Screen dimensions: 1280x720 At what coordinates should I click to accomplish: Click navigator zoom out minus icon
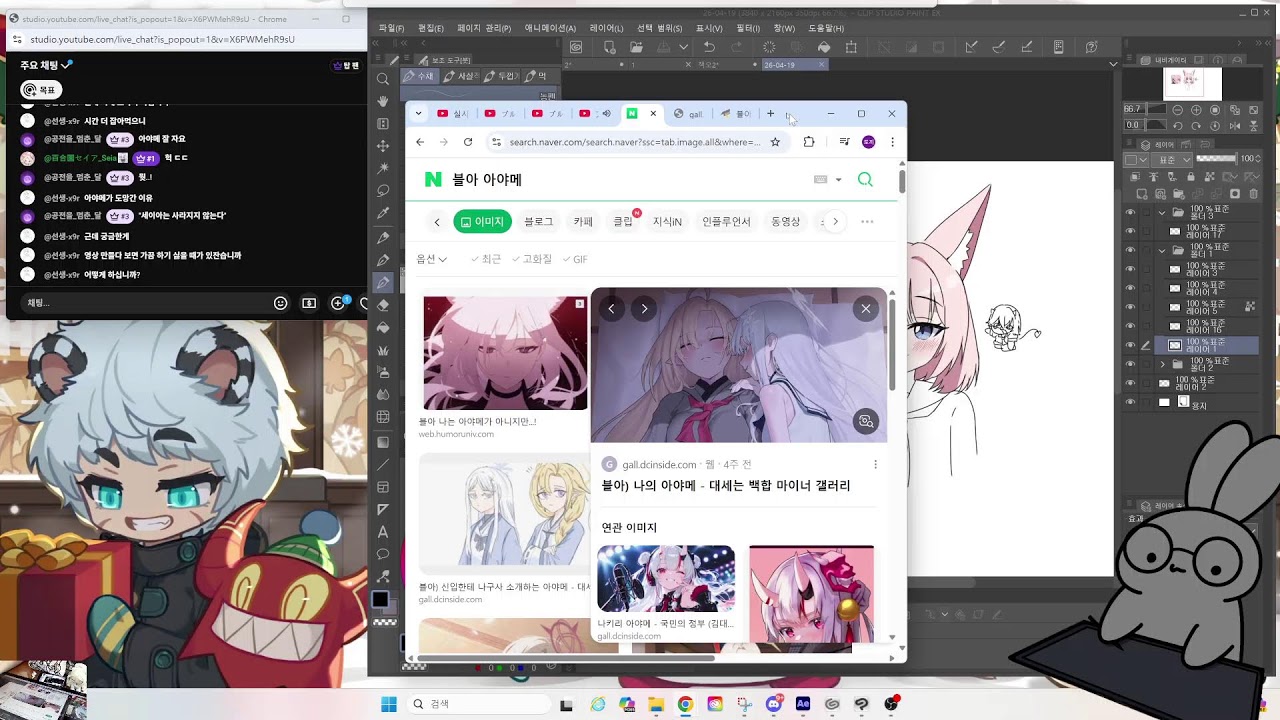click(1178, 109)
